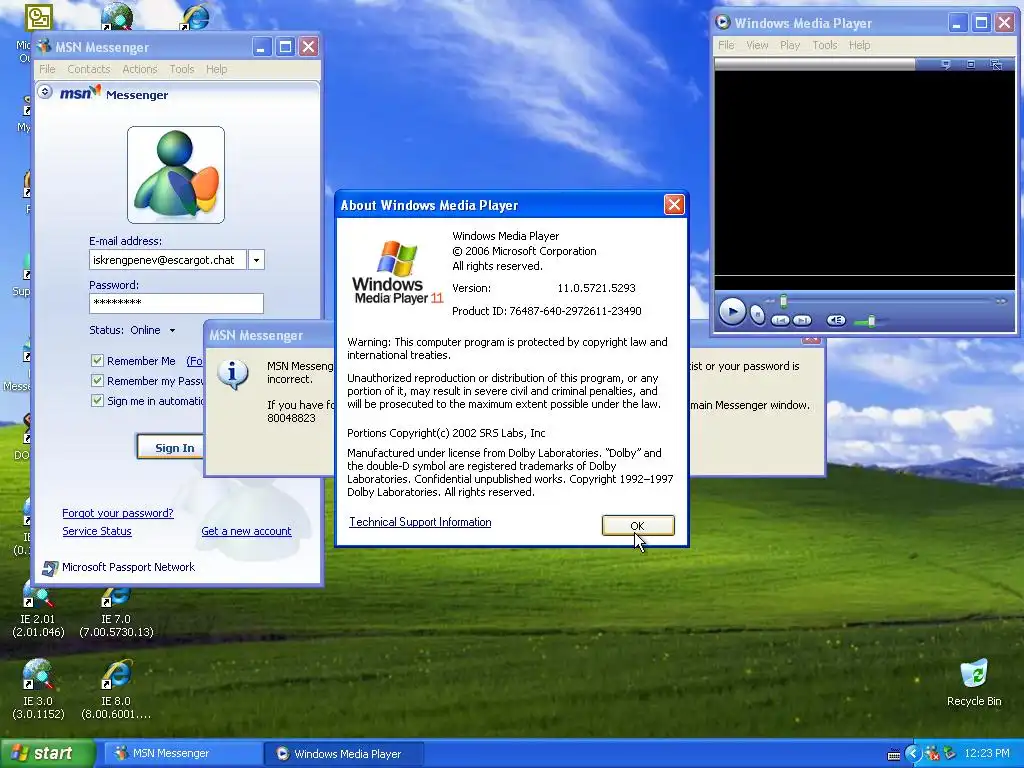Toggle Remember my Password checkbox
1024x768 pixels.
(97, 381)
